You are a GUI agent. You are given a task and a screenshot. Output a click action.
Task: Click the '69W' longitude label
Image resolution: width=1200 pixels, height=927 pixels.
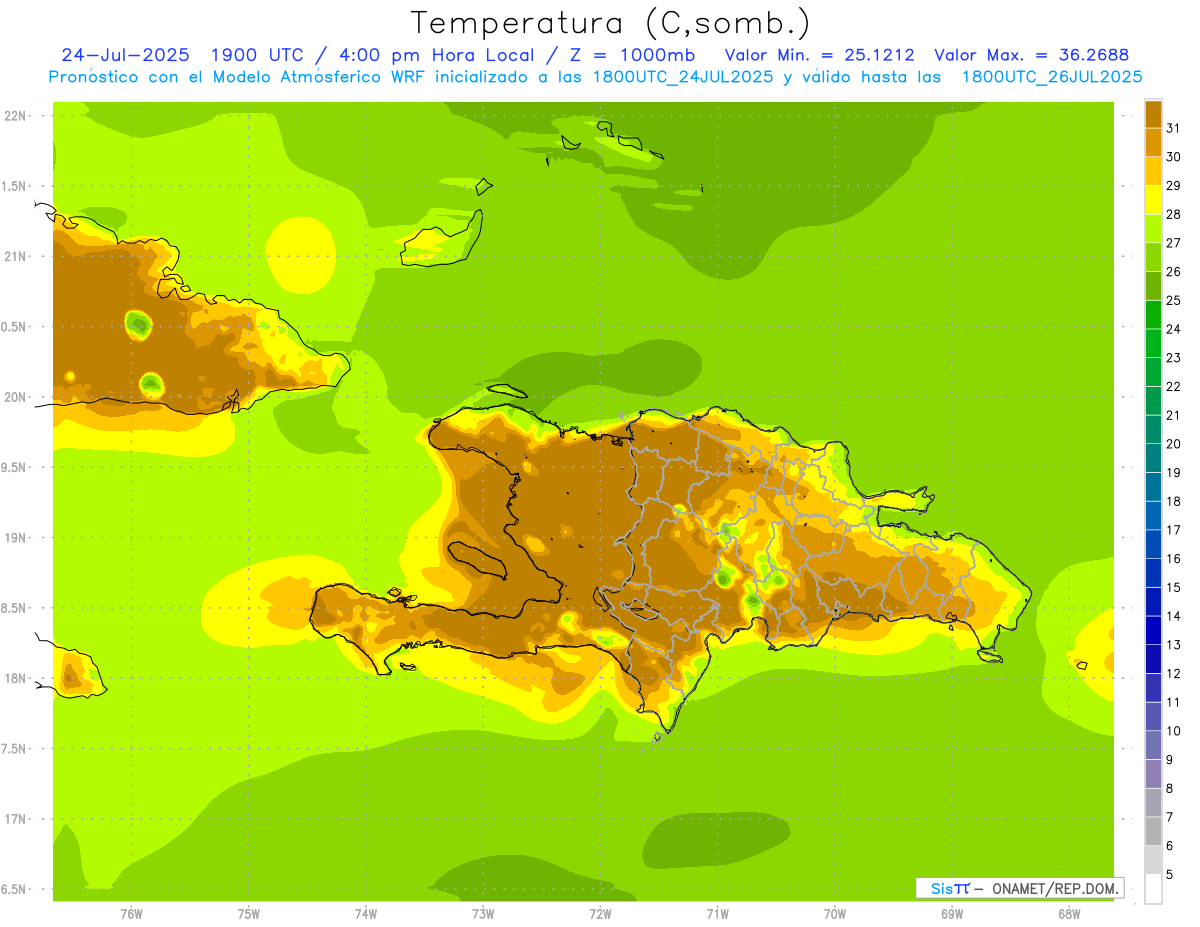[952, 914]
